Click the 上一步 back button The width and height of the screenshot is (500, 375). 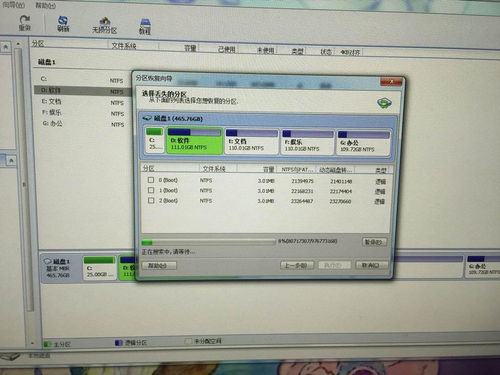pyautogui.click(x=297, y=265)
